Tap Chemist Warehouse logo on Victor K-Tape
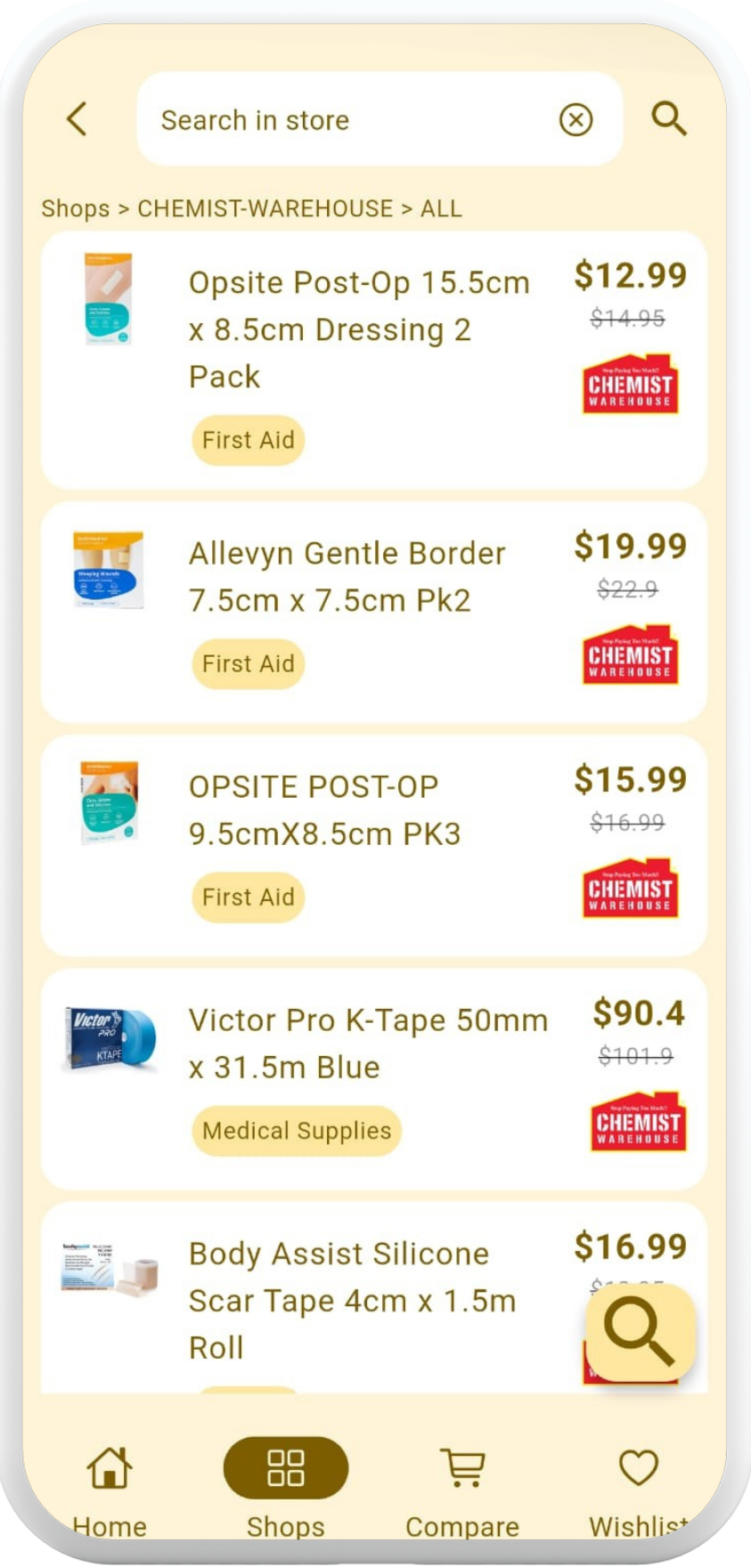751x1568 pixels. (x=638, y=1122)
